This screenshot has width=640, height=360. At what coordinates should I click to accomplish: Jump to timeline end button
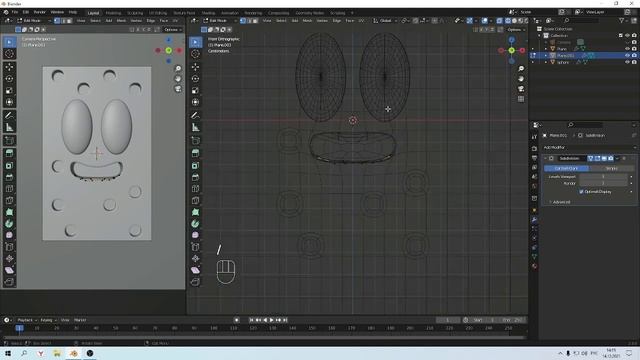pyautogui.click(x=285, y=320)
